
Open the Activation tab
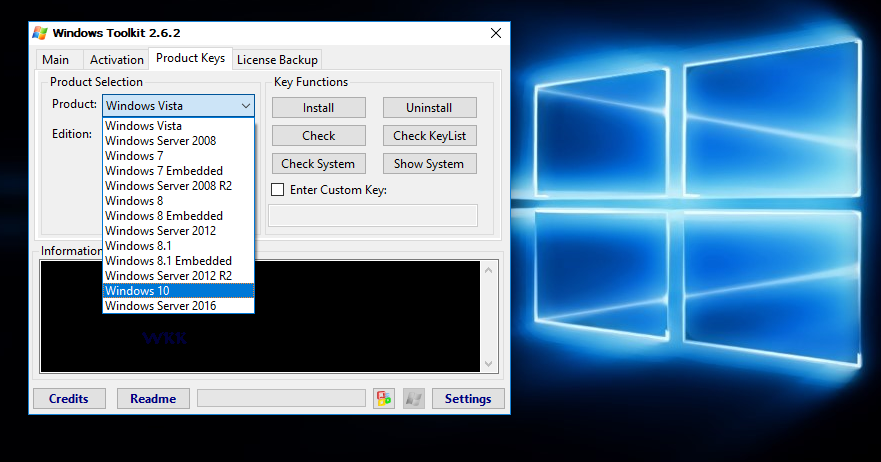click(x=117, y=60)
